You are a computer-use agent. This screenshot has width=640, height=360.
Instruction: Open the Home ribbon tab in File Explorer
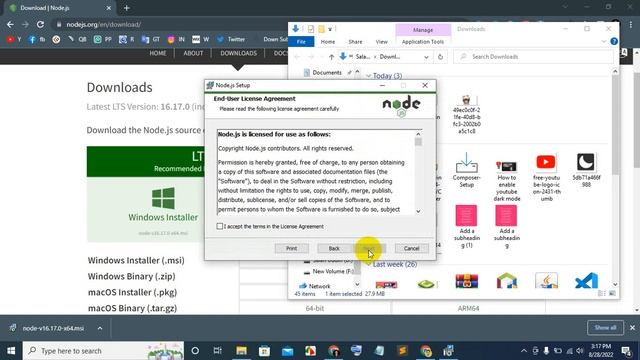coord(328,42)
